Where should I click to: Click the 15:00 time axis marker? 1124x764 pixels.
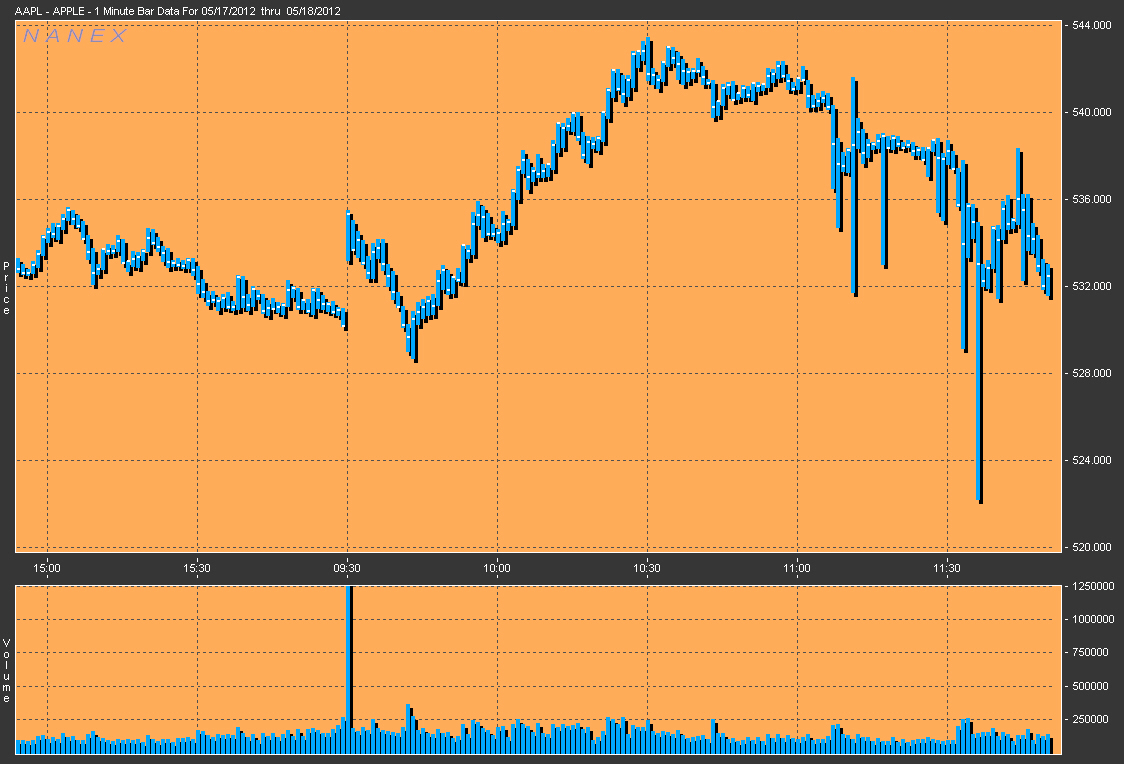(x=47, y=567)
